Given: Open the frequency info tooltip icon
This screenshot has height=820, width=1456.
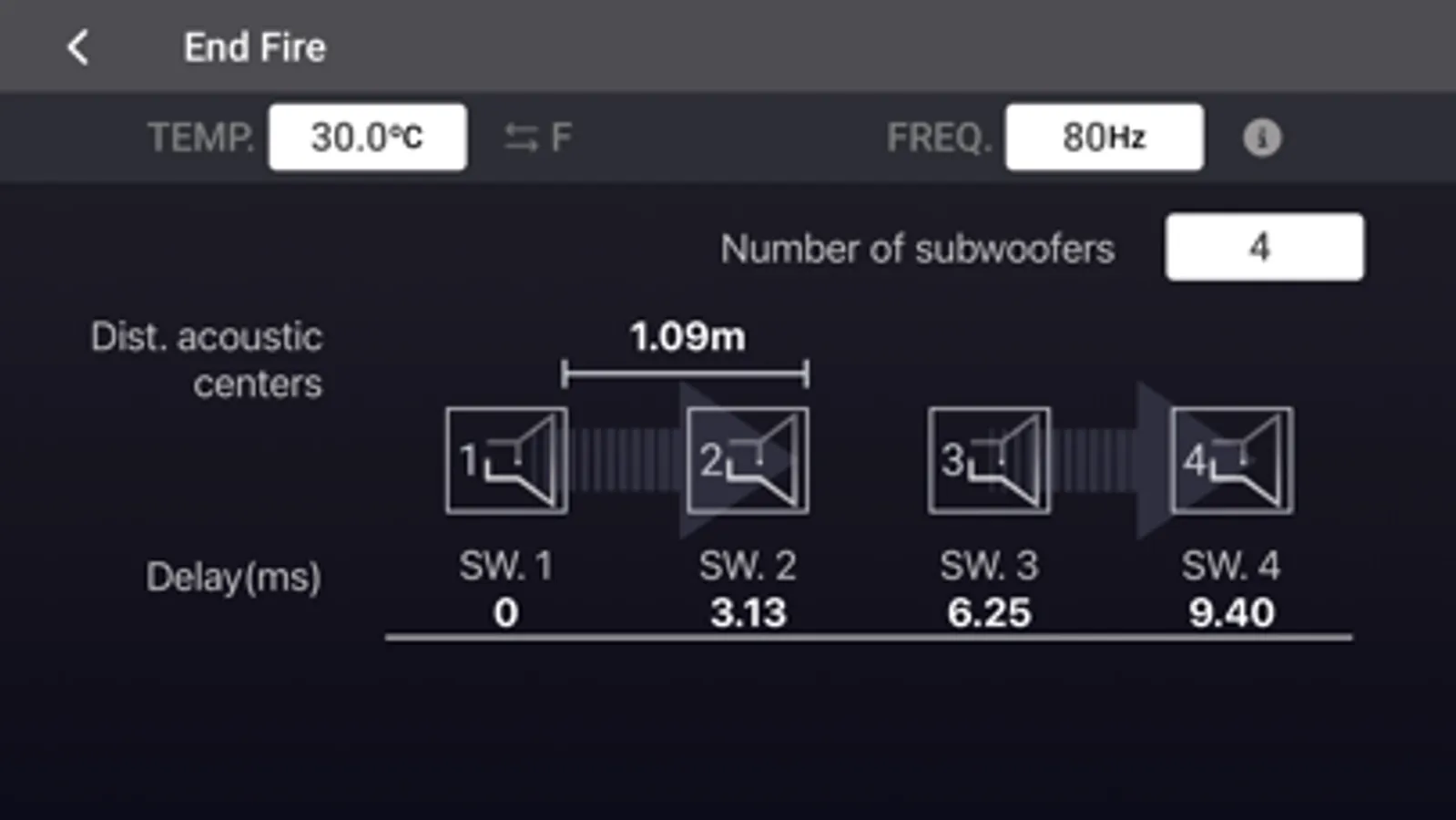Looking at the screenshot, I should tap(1262, 138).
